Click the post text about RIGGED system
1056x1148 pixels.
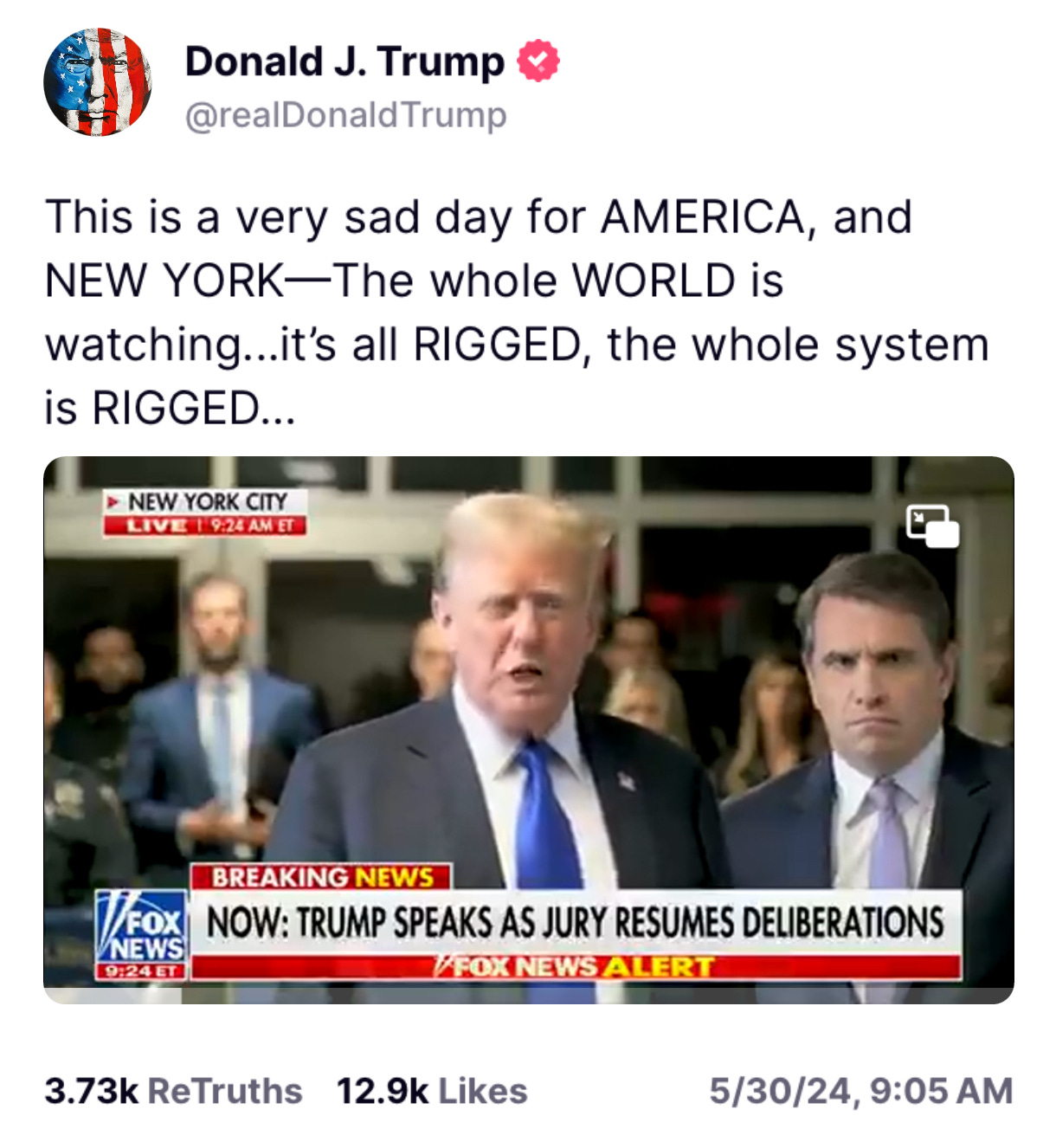[517, 312]
